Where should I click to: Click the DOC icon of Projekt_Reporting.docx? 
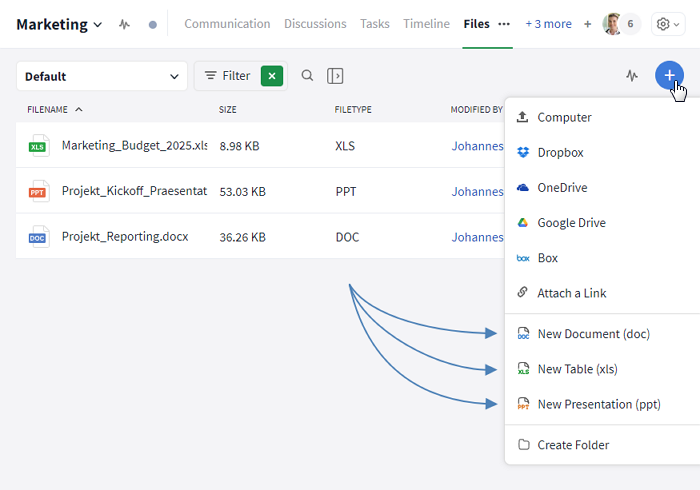point(38,237)
